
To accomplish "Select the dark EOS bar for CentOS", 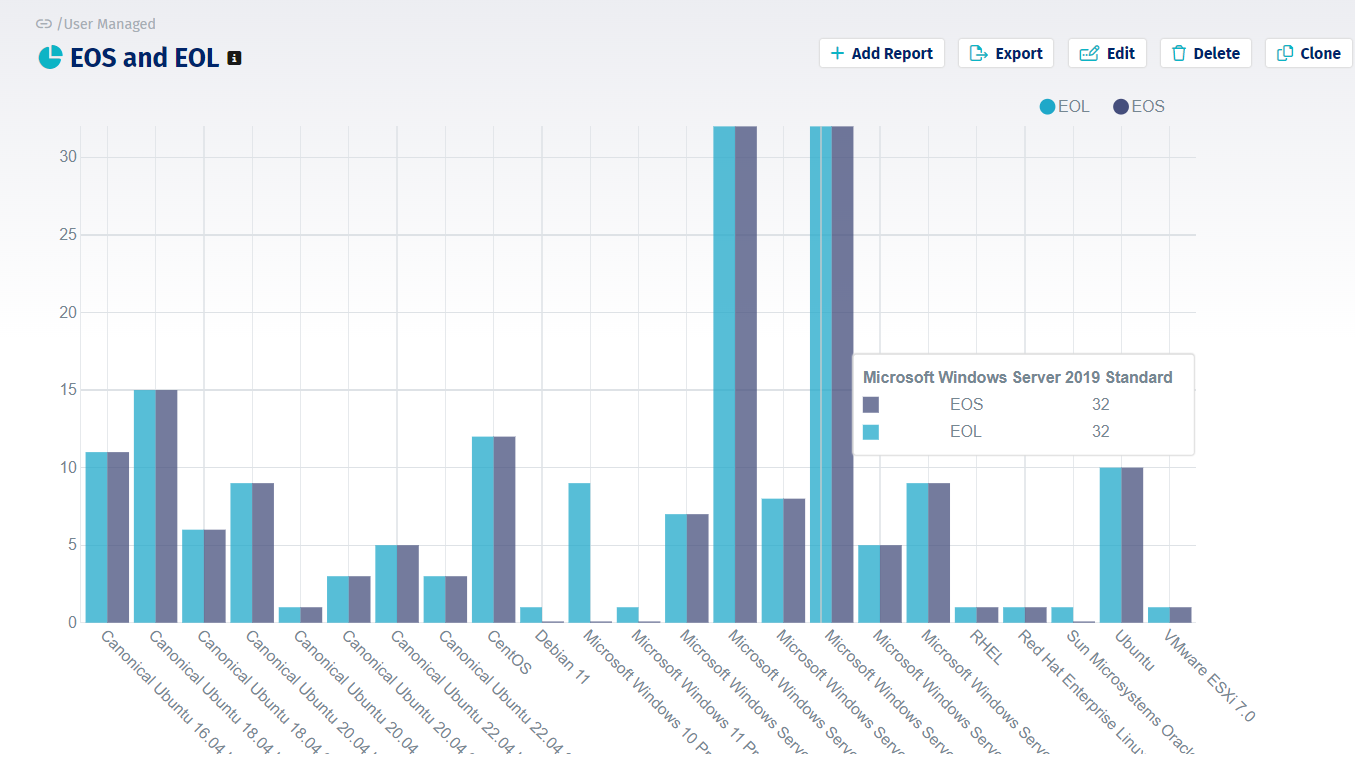I will click(505, 529).
